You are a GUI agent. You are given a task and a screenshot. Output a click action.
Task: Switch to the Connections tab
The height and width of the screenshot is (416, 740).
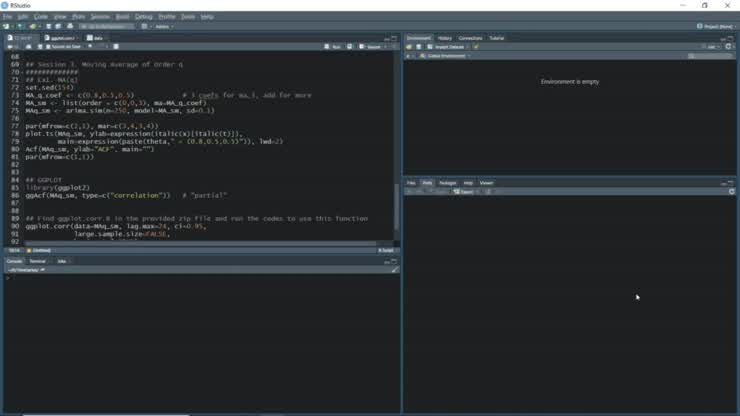470,38
